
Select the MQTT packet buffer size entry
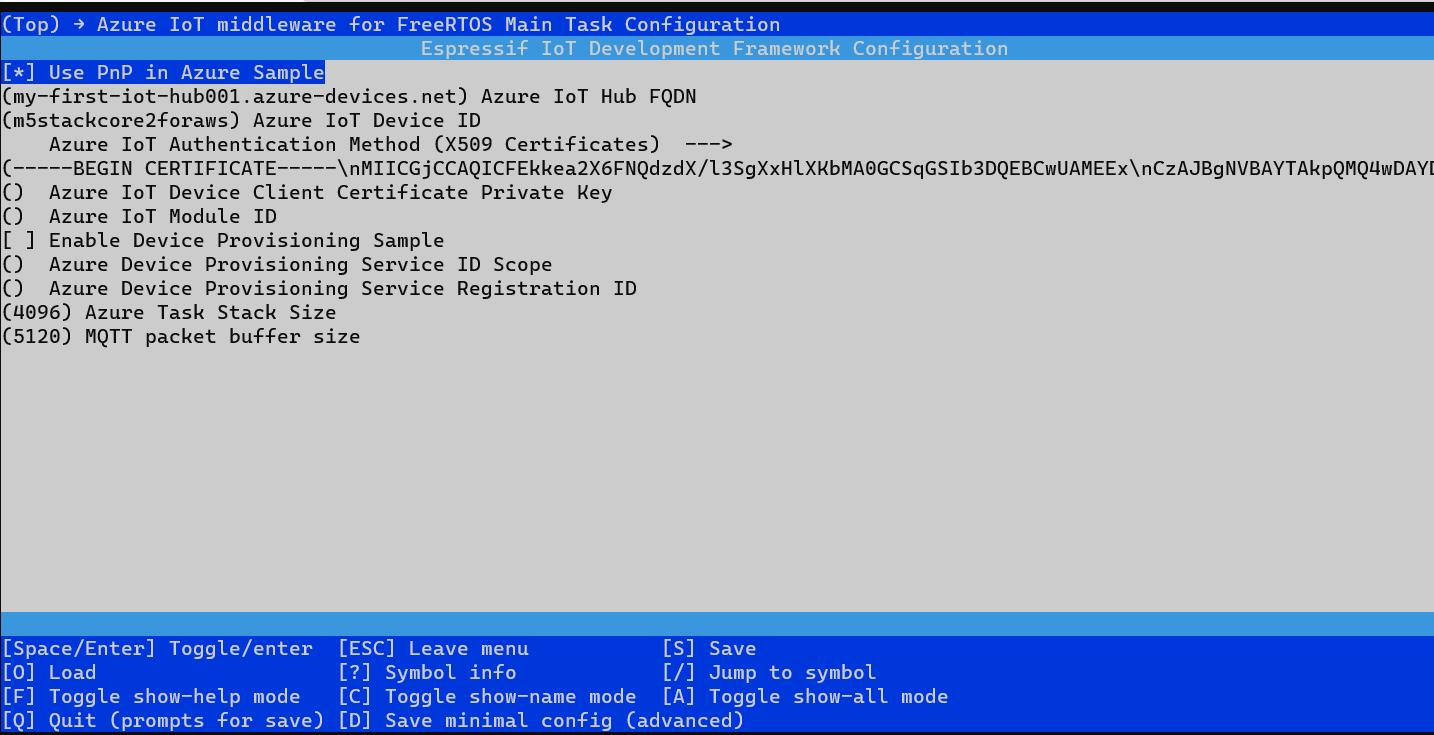(x=181, y=336)
